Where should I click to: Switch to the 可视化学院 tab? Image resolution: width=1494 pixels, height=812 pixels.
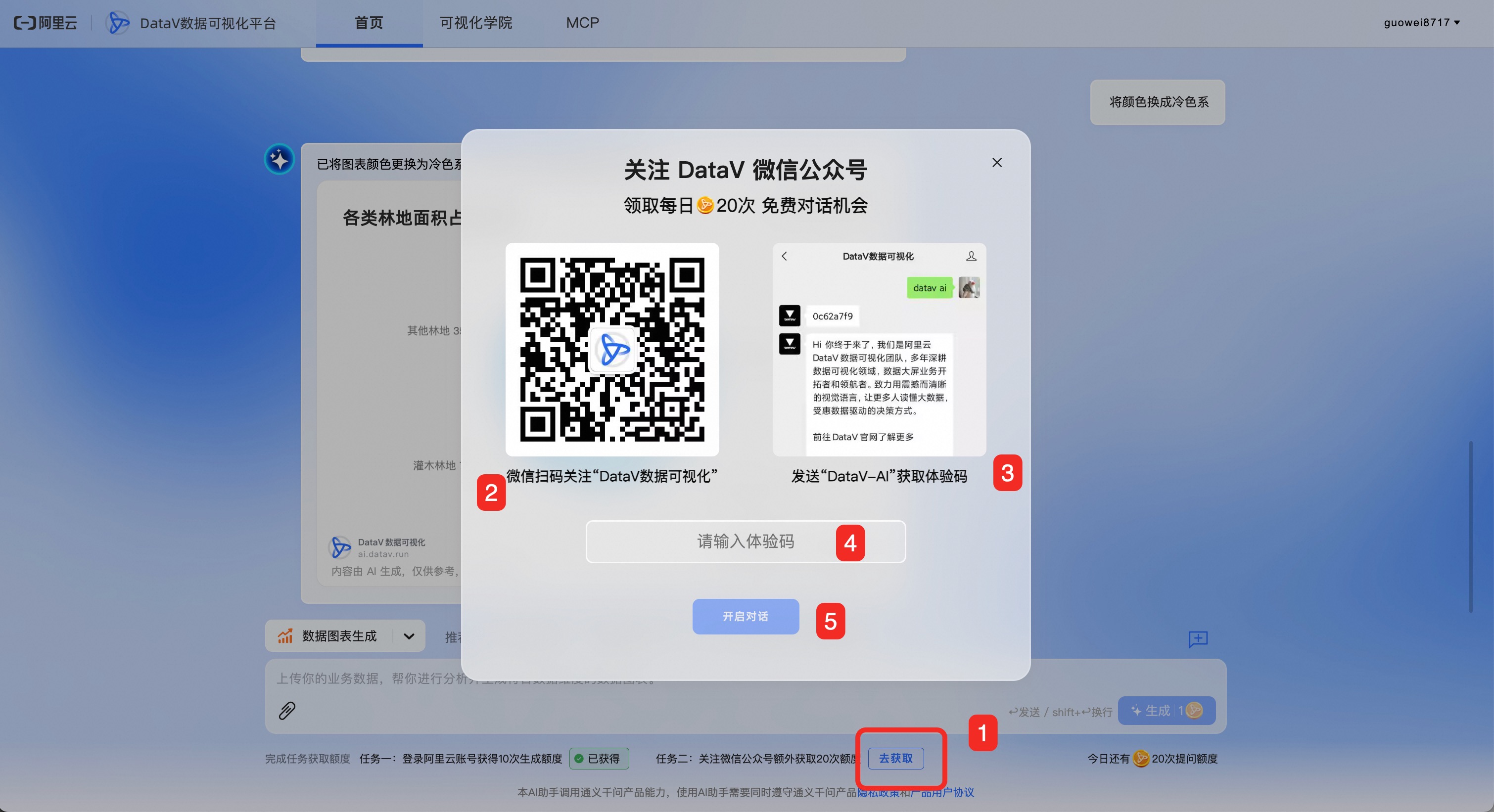(x=475, y=23)
